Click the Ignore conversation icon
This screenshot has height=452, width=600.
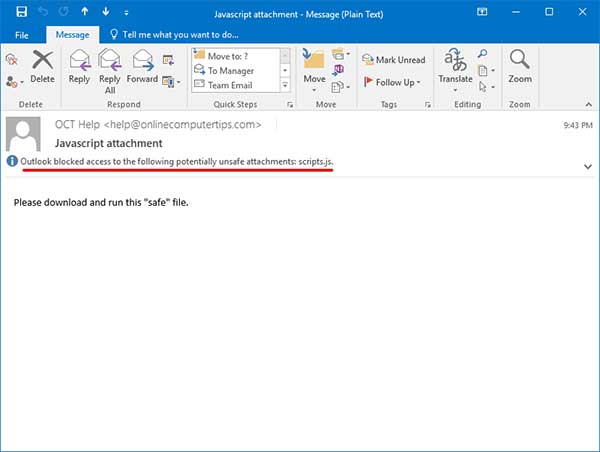[12, 59]
